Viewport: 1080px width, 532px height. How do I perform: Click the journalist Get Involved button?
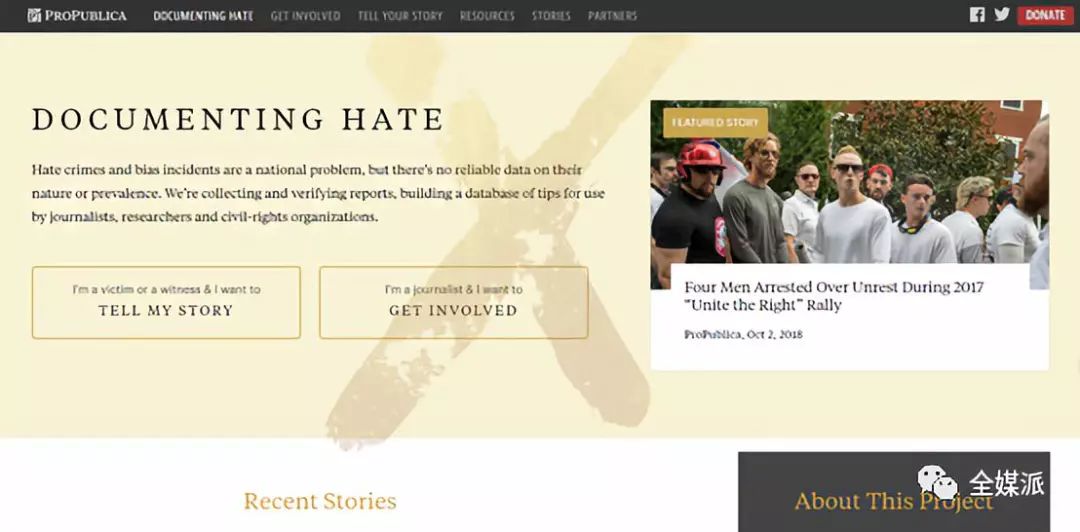click(x=453, y=303)
